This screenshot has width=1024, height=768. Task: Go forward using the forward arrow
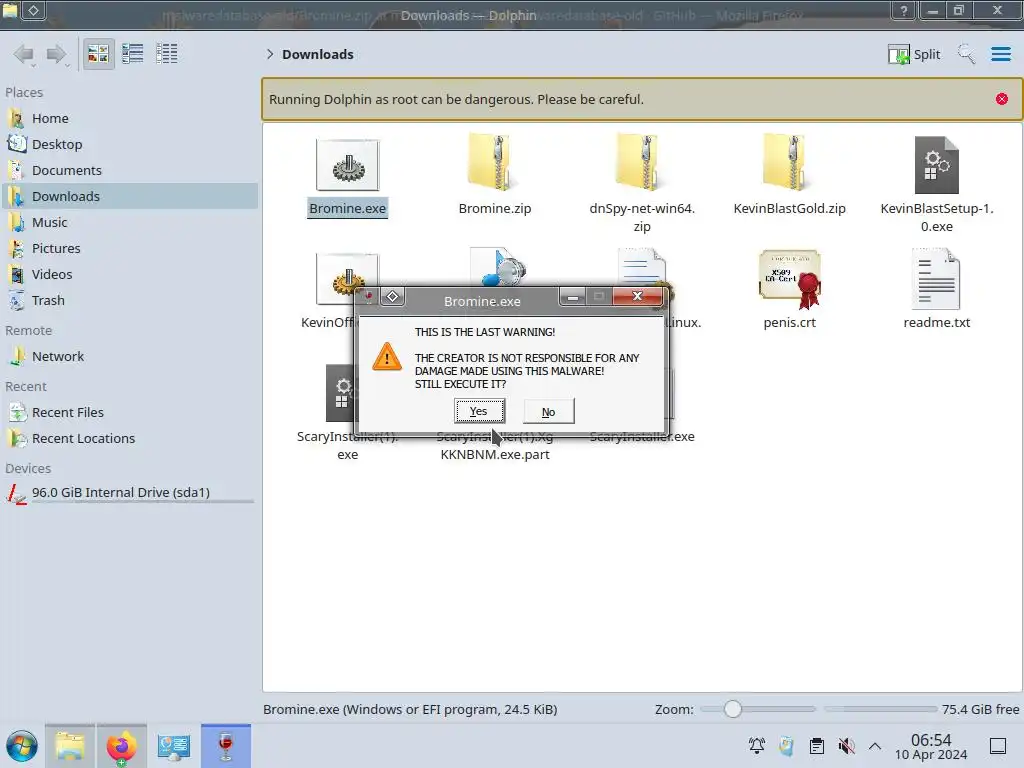click(x=56, y=54)
